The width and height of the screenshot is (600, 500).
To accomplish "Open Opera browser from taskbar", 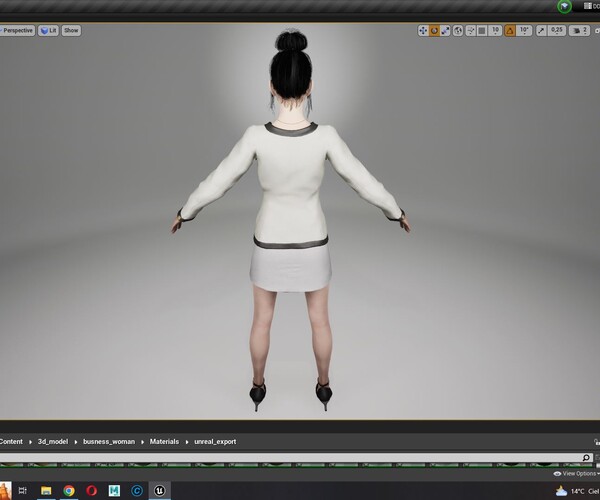I will click(x=91, y=490).
